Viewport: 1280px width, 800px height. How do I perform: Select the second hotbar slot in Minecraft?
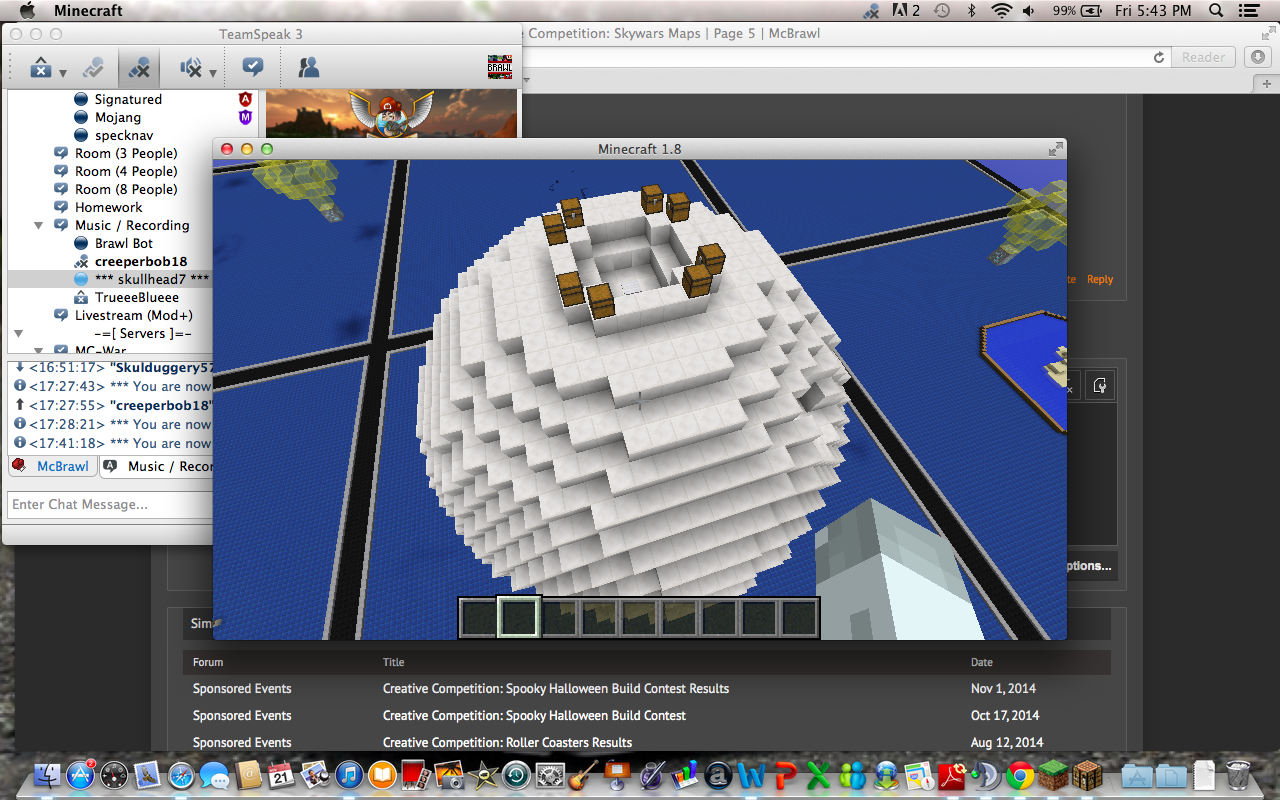click(x=519, y=617)
